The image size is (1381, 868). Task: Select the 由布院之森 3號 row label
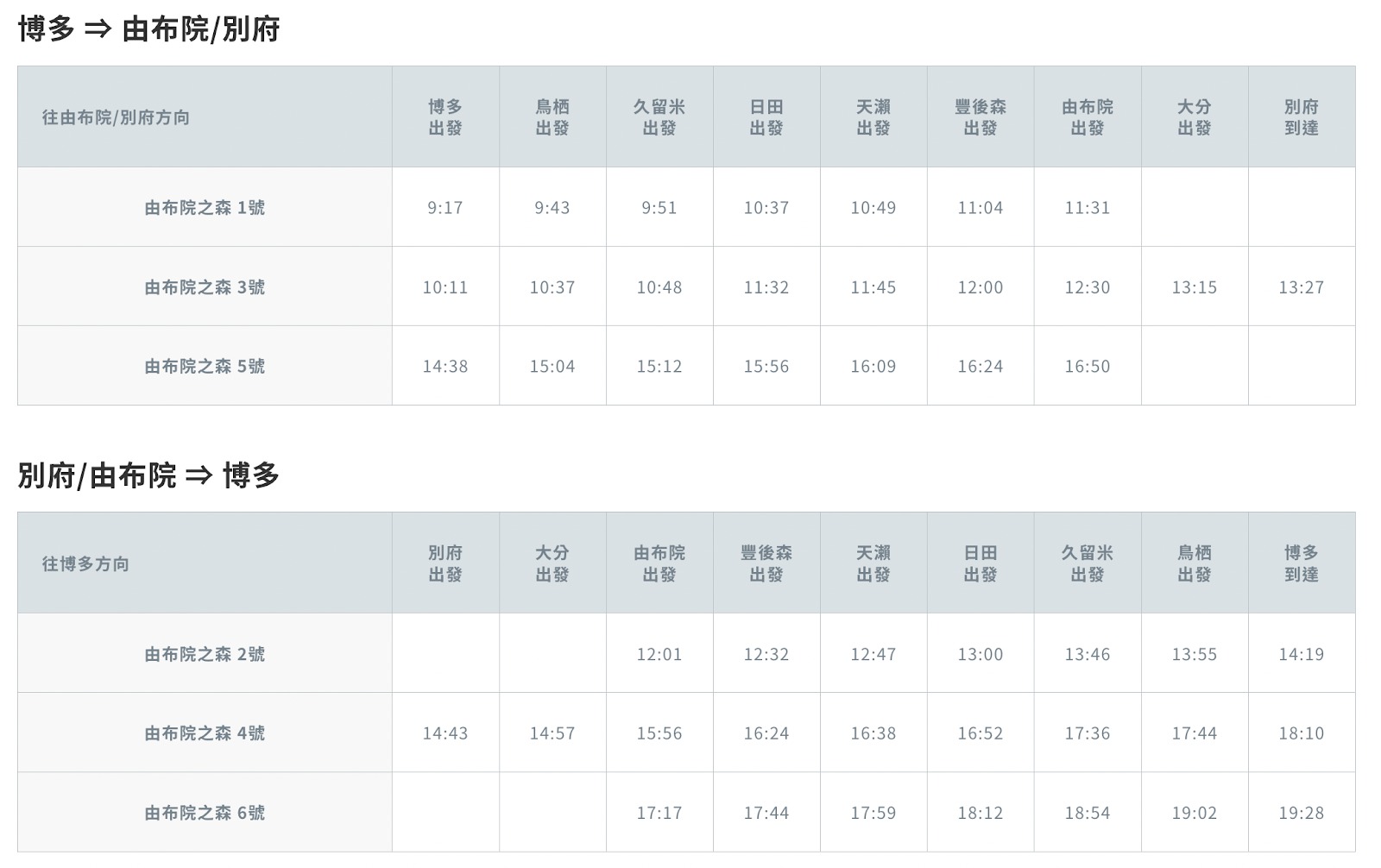point(205,286)
